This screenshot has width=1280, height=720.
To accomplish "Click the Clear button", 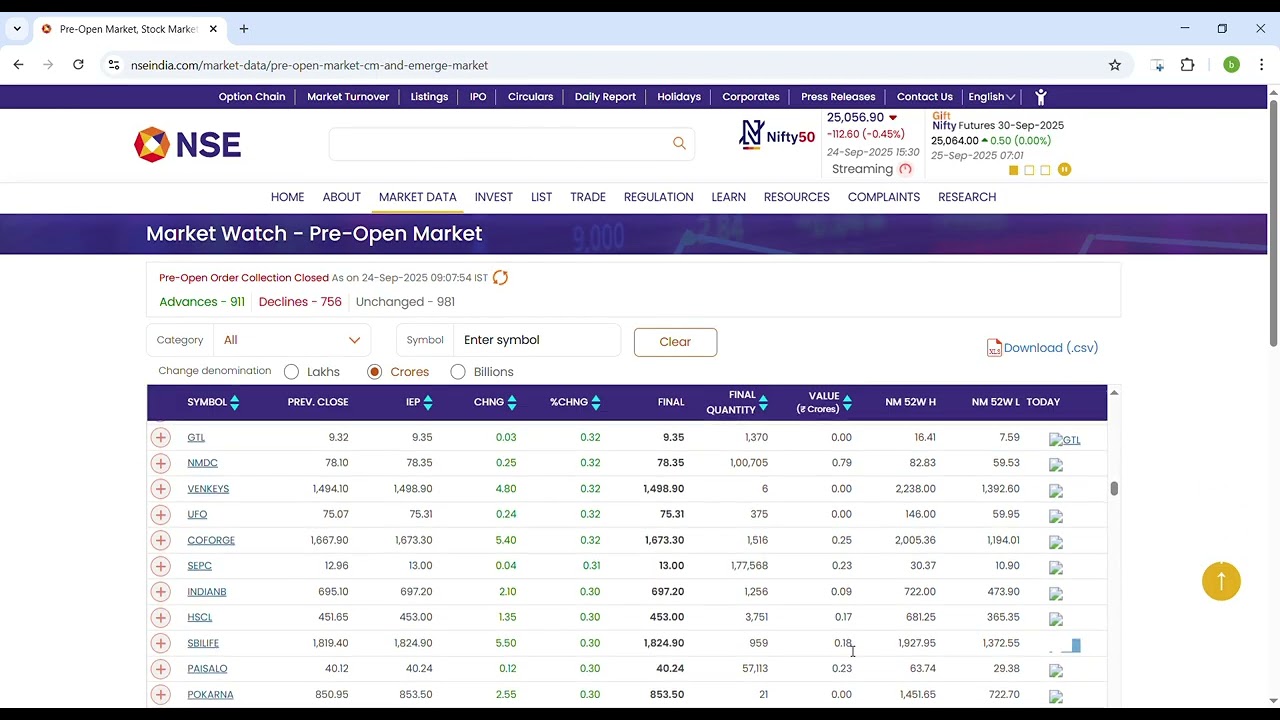I will click(675, 342).
